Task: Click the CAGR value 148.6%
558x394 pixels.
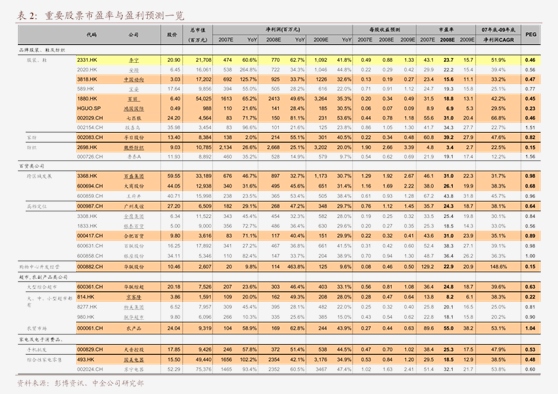Action: point(498,266)
